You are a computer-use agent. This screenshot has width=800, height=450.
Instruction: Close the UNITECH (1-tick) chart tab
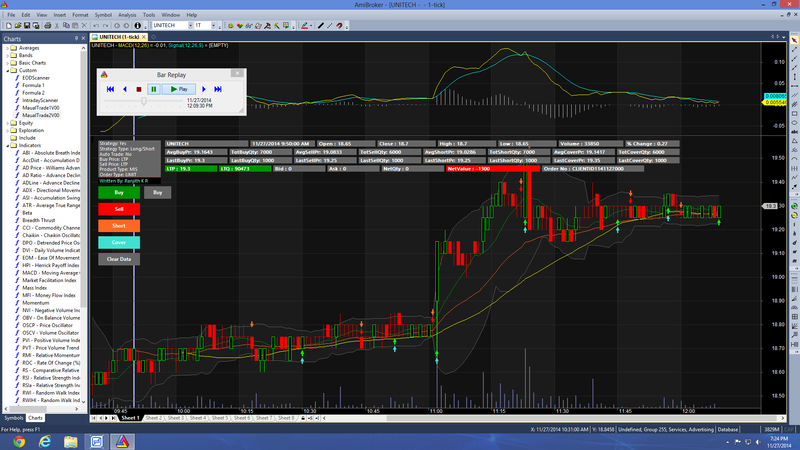pyautogui.click(x=144, y=37)
